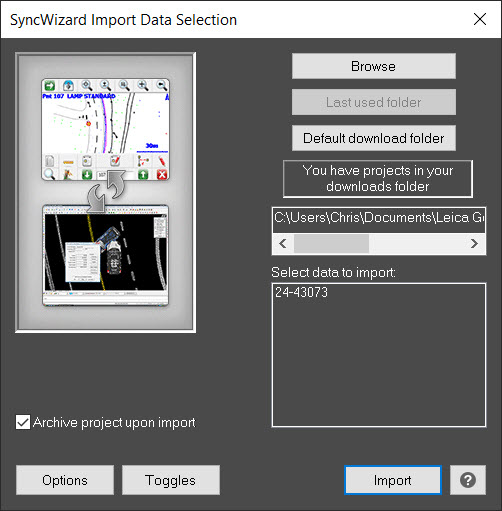Click right arrow of path scrollbar
Image resolution: width=502 pixels, height=511 pixels.
click(x=474, y=244)
